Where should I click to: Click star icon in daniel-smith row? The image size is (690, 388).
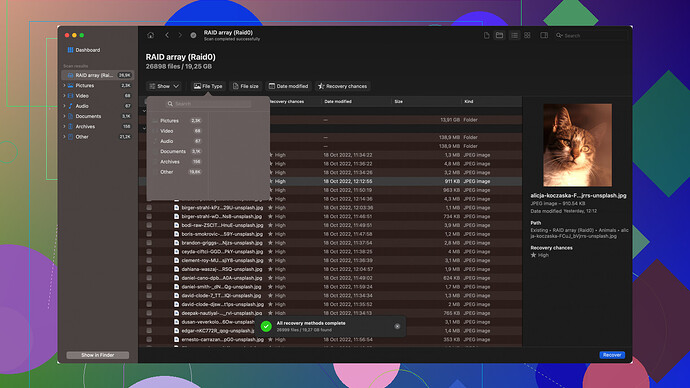[x=271, y=287]
